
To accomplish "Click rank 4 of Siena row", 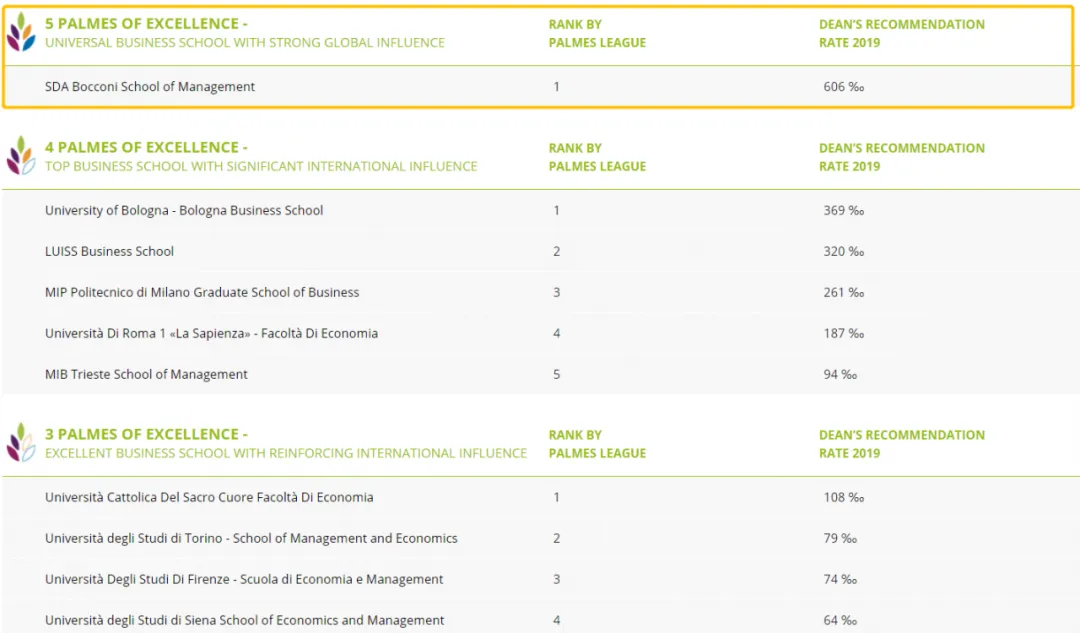I will (557, 620).
